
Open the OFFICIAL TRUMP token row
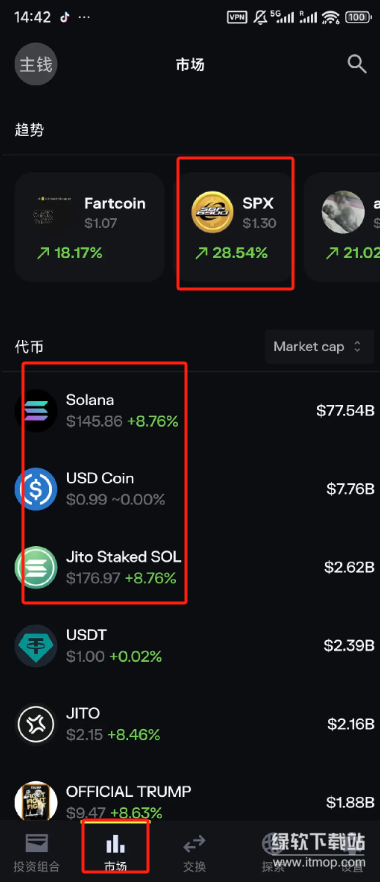click(x=190, y=802)
